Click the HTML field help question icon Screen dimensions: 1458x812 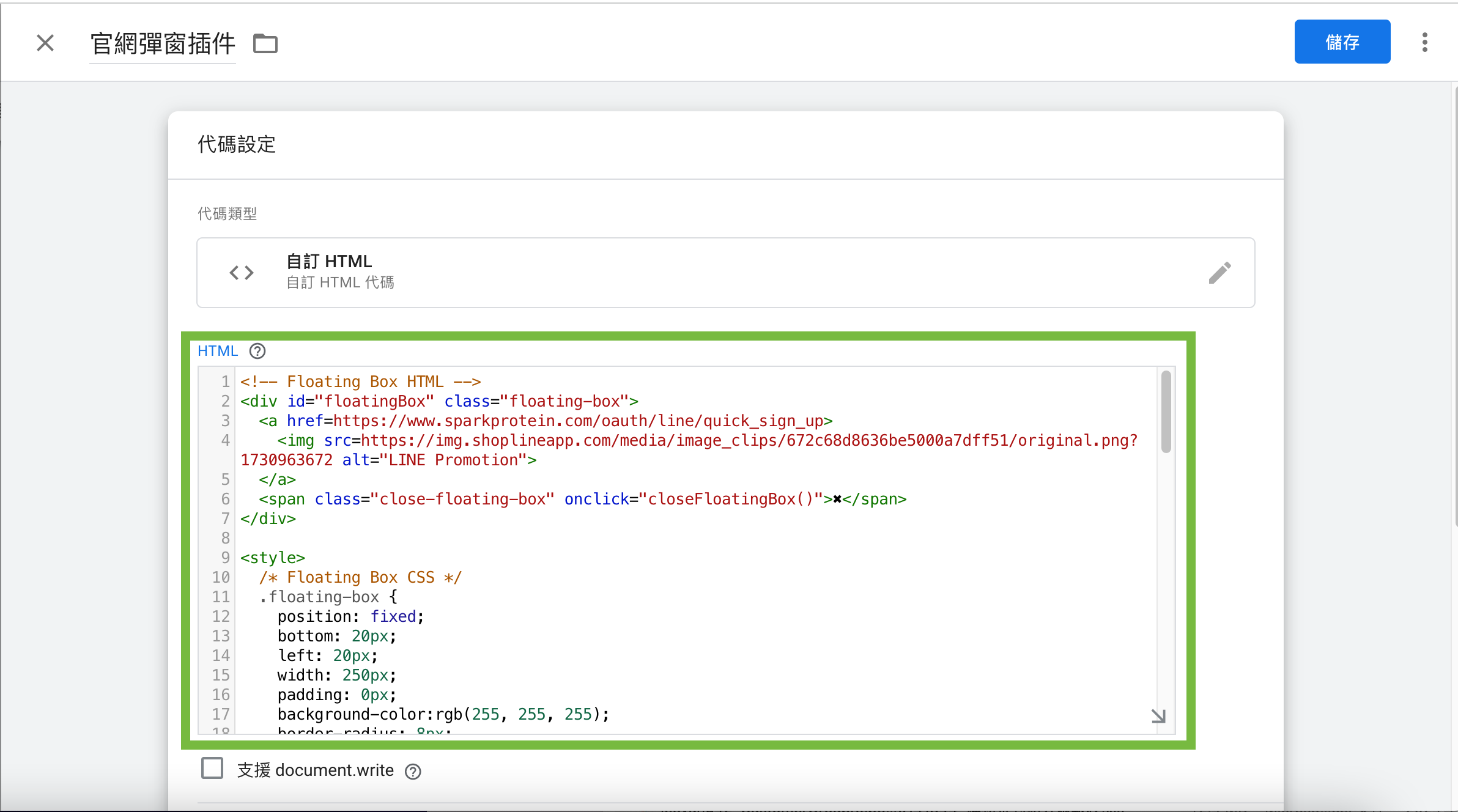coord(257,351)
